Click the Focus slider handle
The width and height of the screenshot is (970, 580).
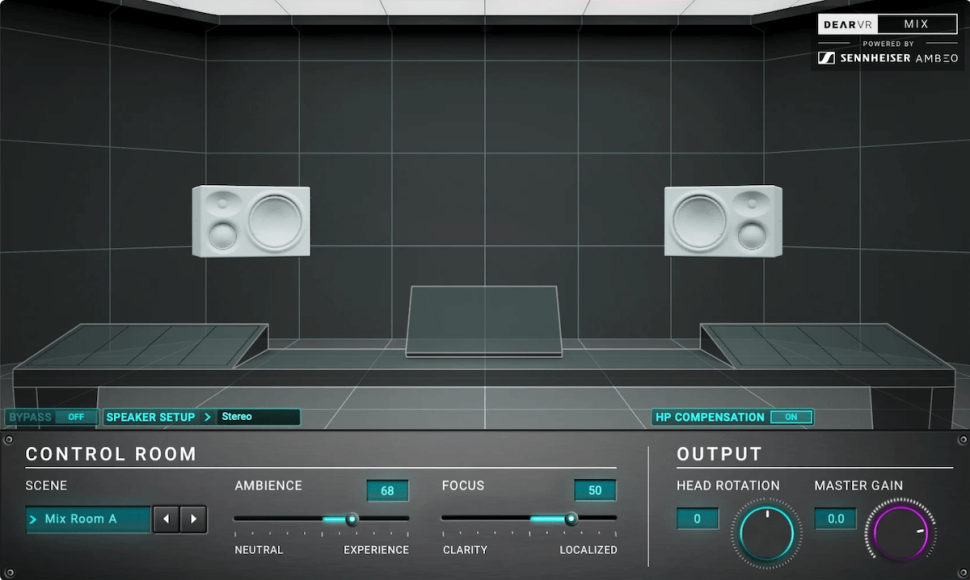pyautogui.click(x=570, y=520)
